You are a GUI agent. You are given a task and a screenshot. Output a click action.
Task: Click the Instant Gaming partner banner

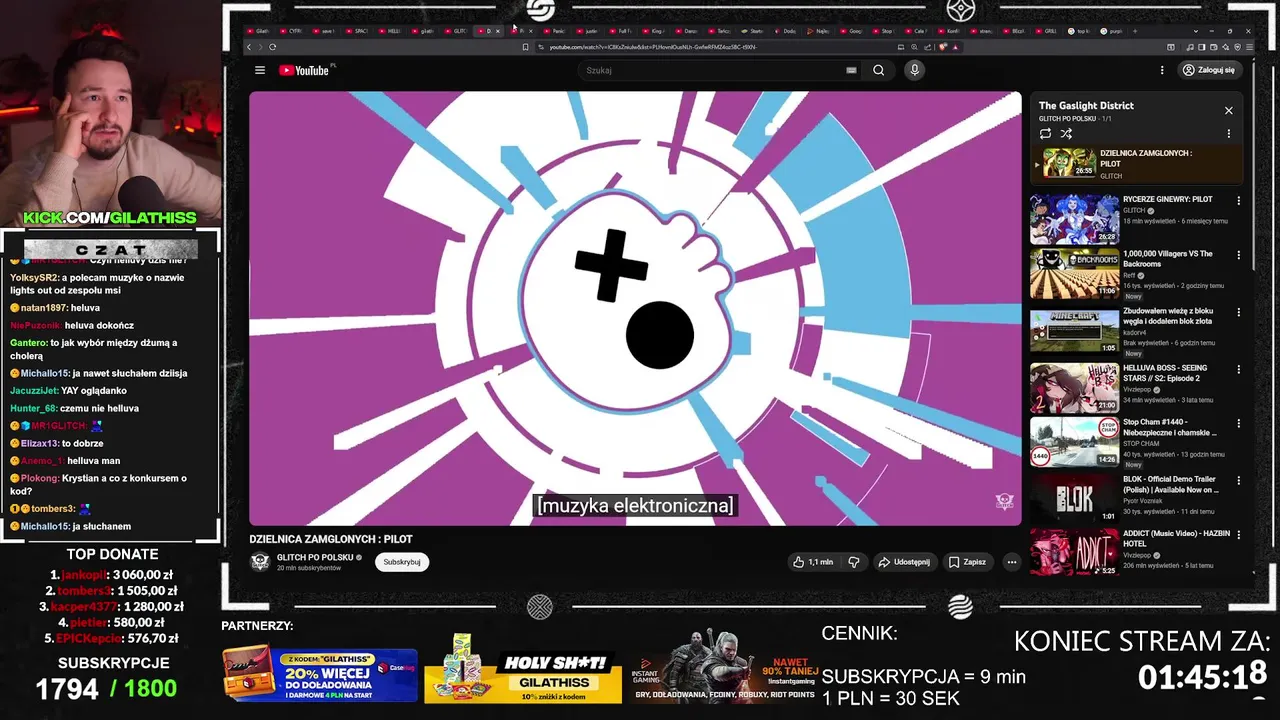pyautogui.click(x=724, y=667)
